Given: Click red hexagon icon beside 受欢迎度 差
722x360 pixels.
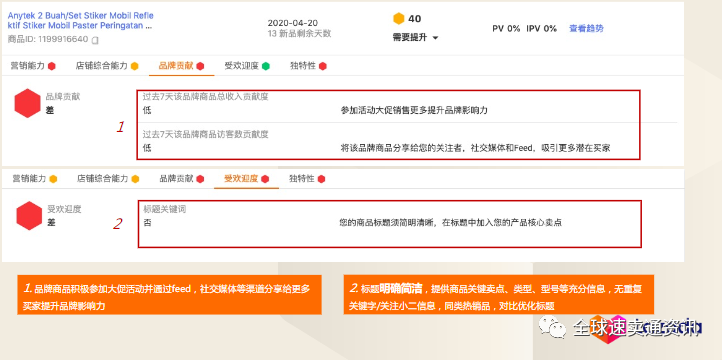Looking at the screenshot, I should [29, 215].
